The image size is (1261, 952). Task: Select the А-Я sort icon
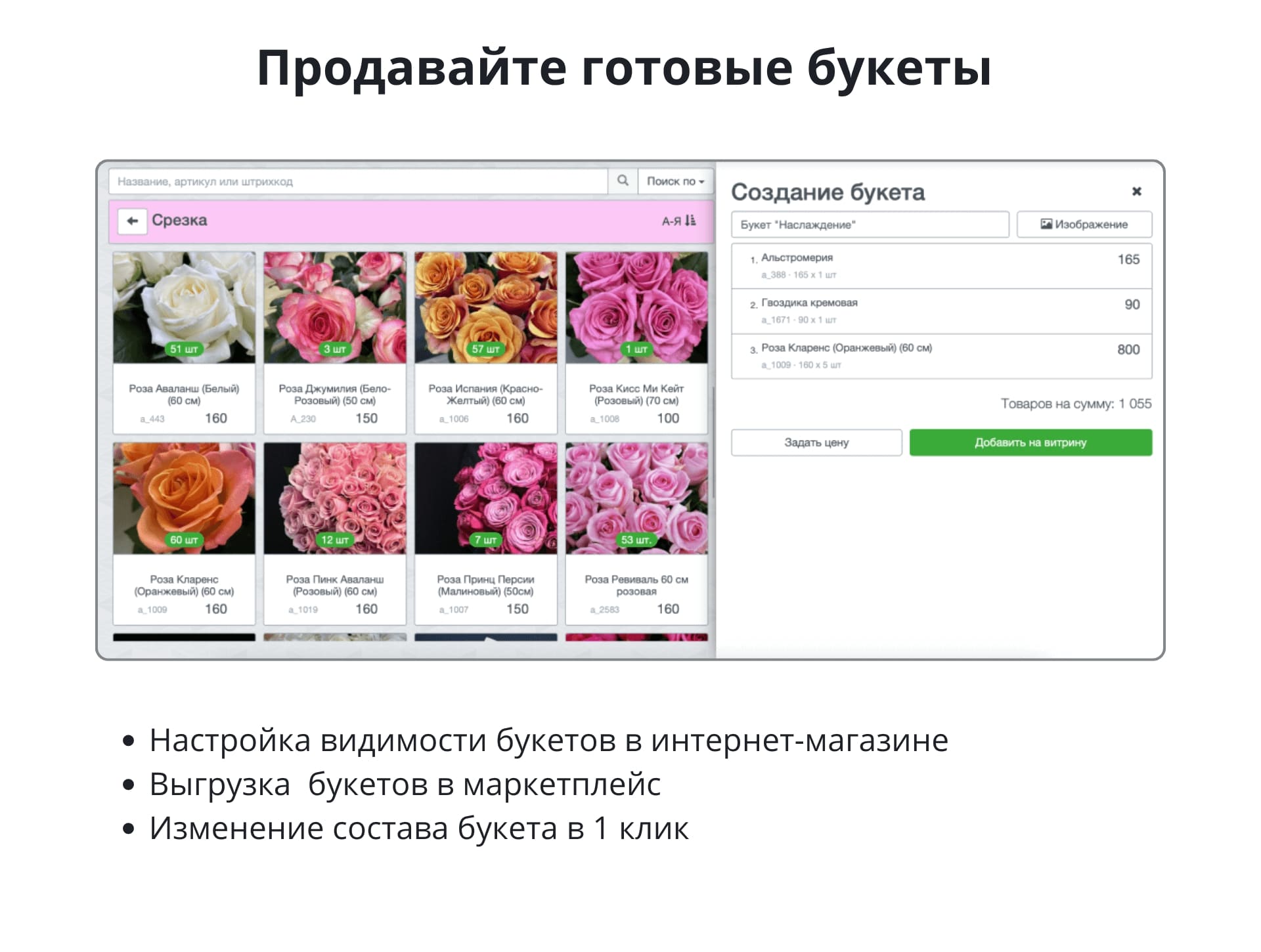(x=677, y=221)
